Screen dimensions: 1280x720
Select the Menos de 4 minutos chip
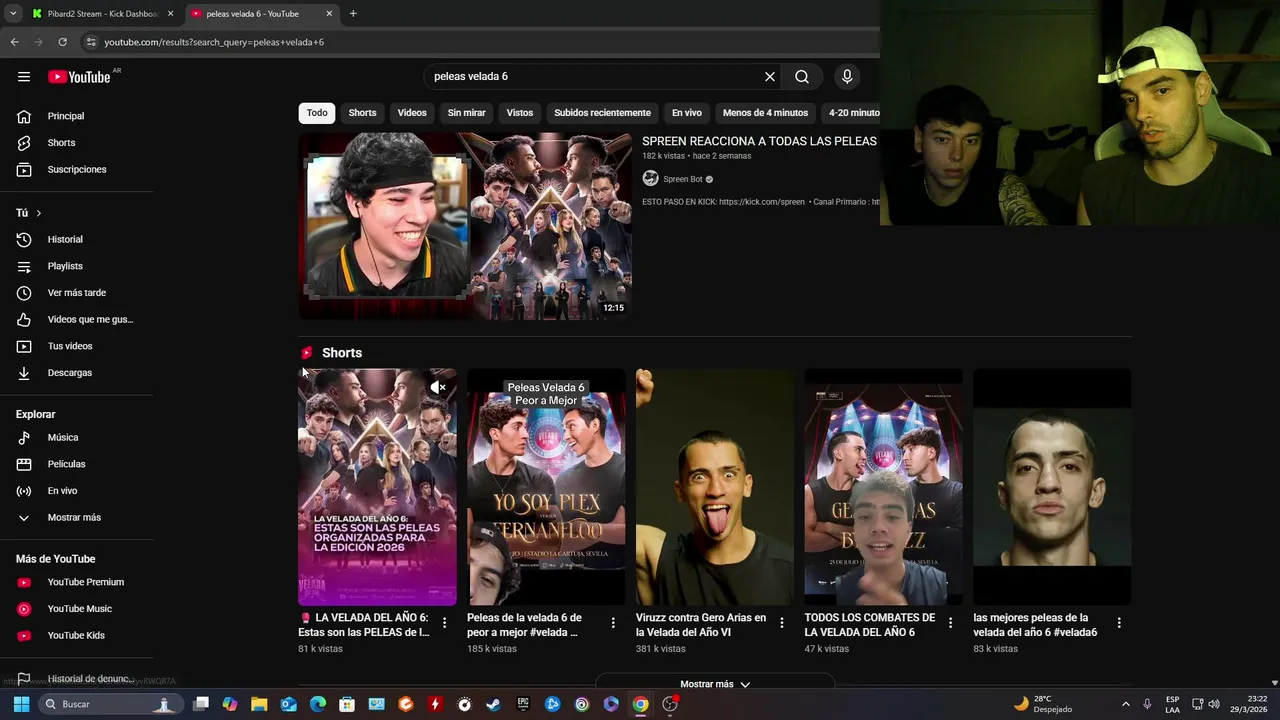pos(765,113)
